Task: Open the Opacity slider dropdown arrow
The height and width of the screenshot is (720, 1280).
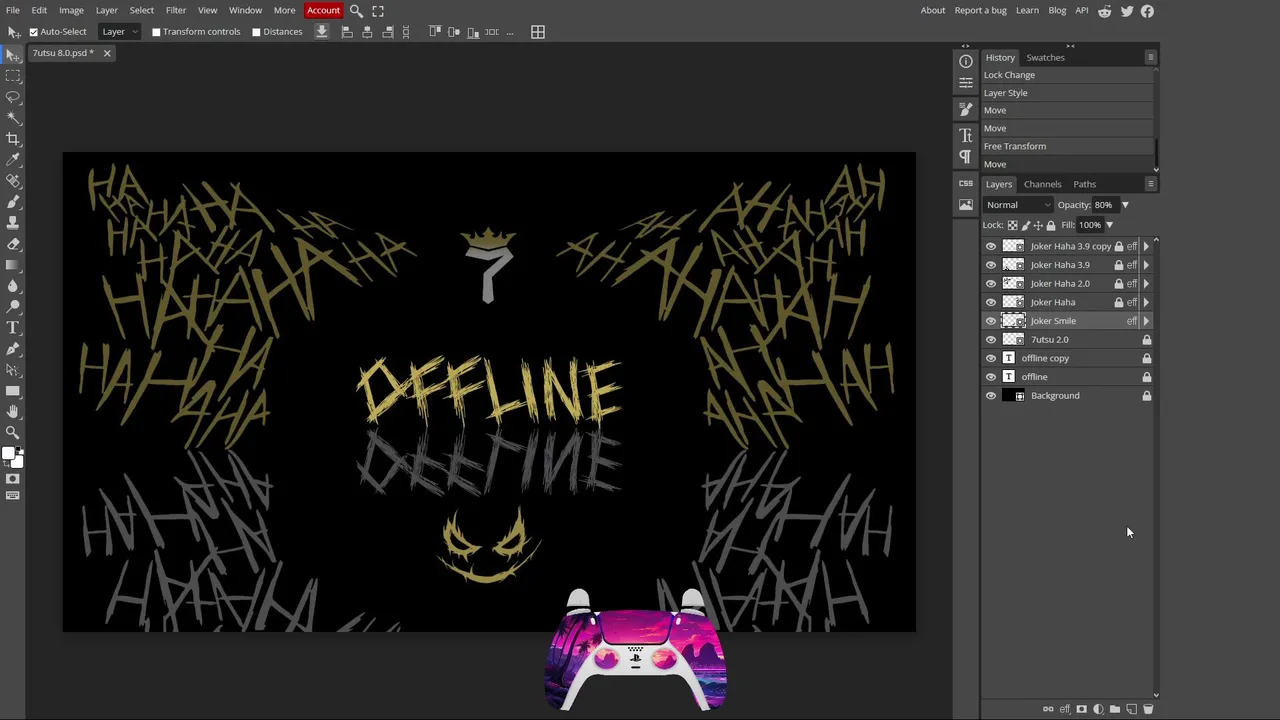Action: coord(1125,205)
